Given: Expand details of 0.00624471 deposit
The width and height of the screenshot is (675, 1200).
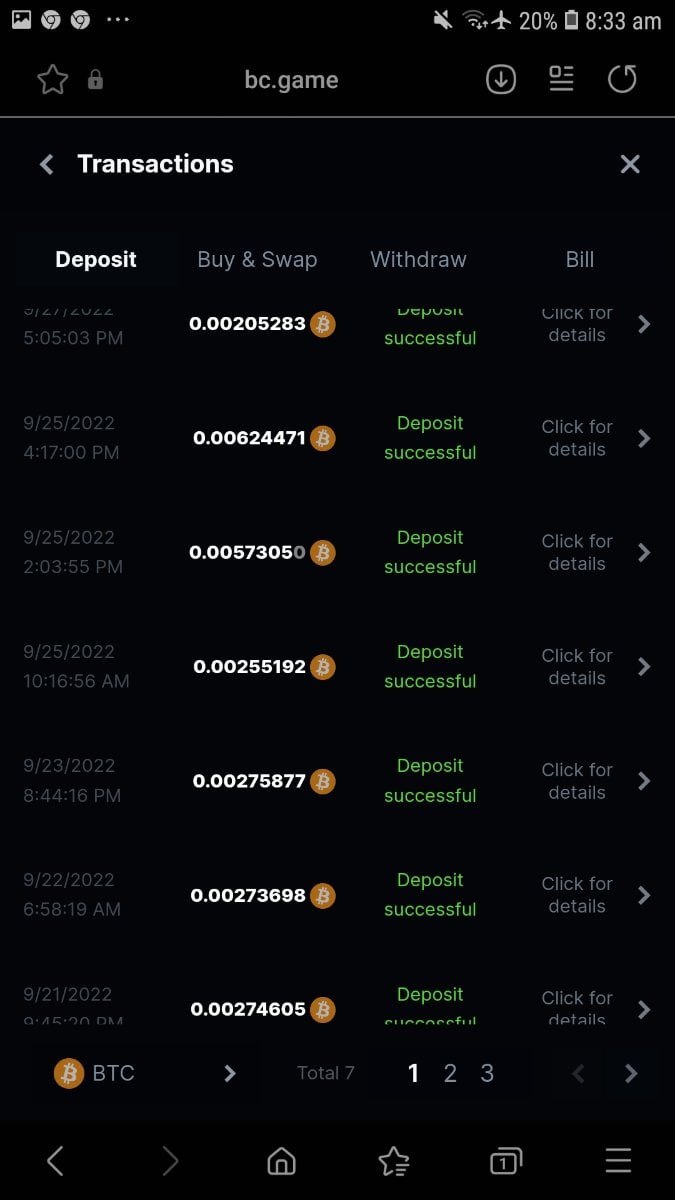Looking at the screenshot, I should [x=644, y=438].
